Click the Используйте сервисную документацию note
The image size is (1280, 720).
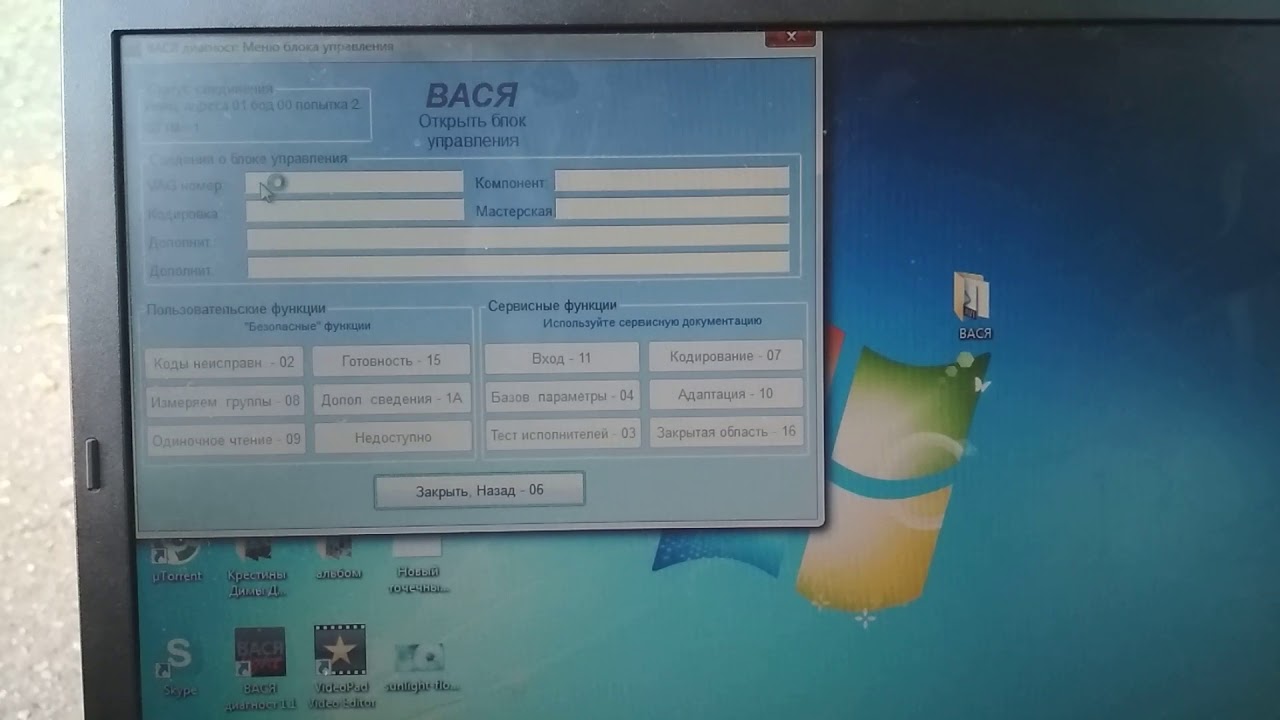652,322
